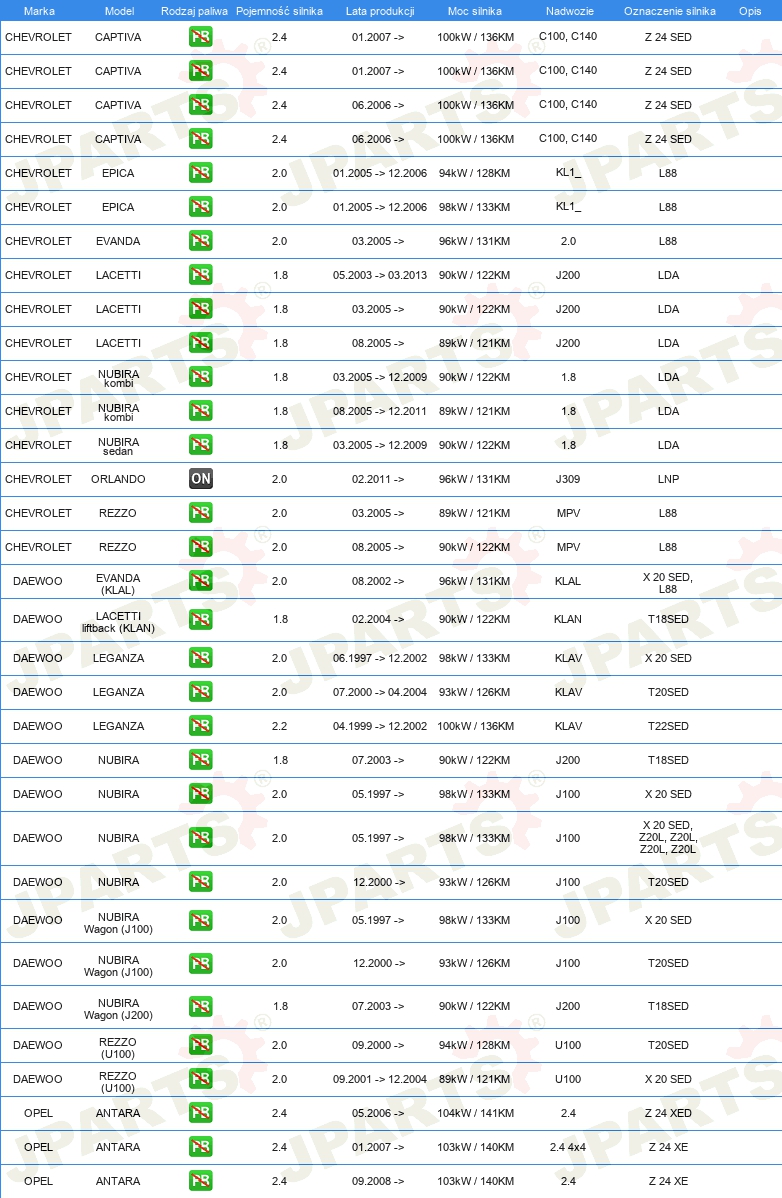Click petrol icon for Antara 09.2008 row
This screenshot has height=1198, width=782.
201,1181
